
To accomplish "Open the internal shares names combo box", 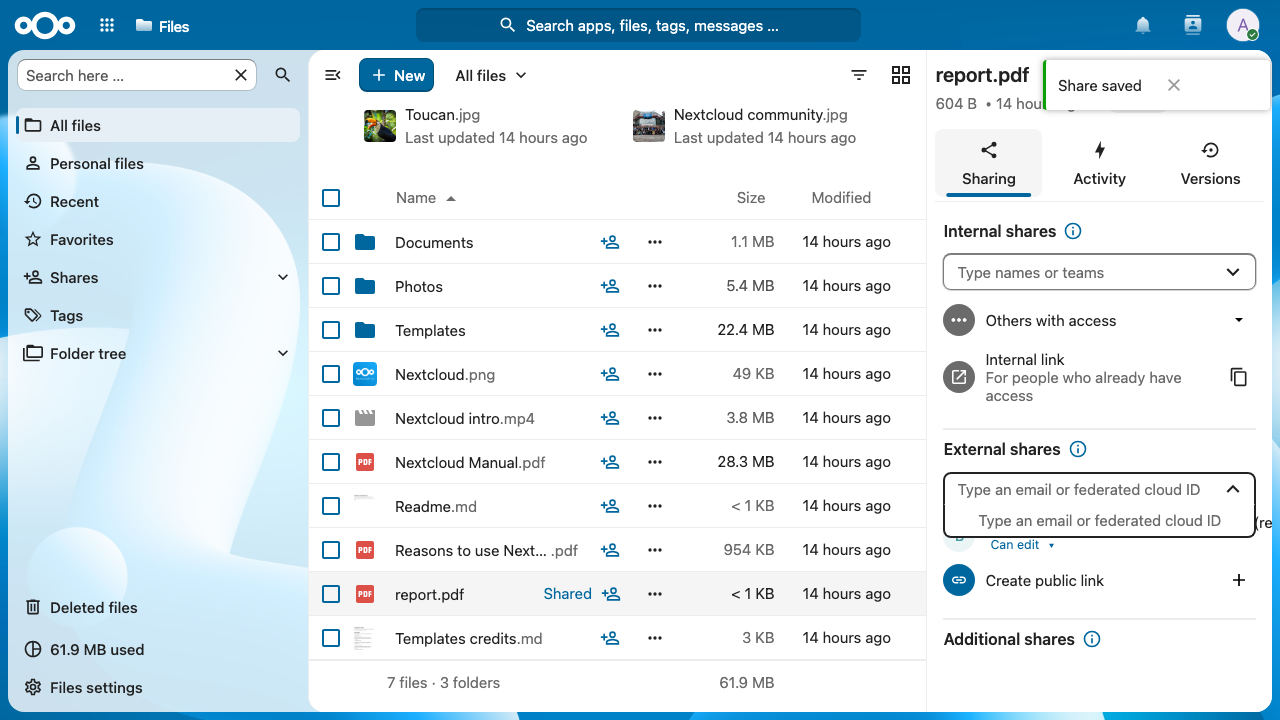I will [x=1099, y=272].
